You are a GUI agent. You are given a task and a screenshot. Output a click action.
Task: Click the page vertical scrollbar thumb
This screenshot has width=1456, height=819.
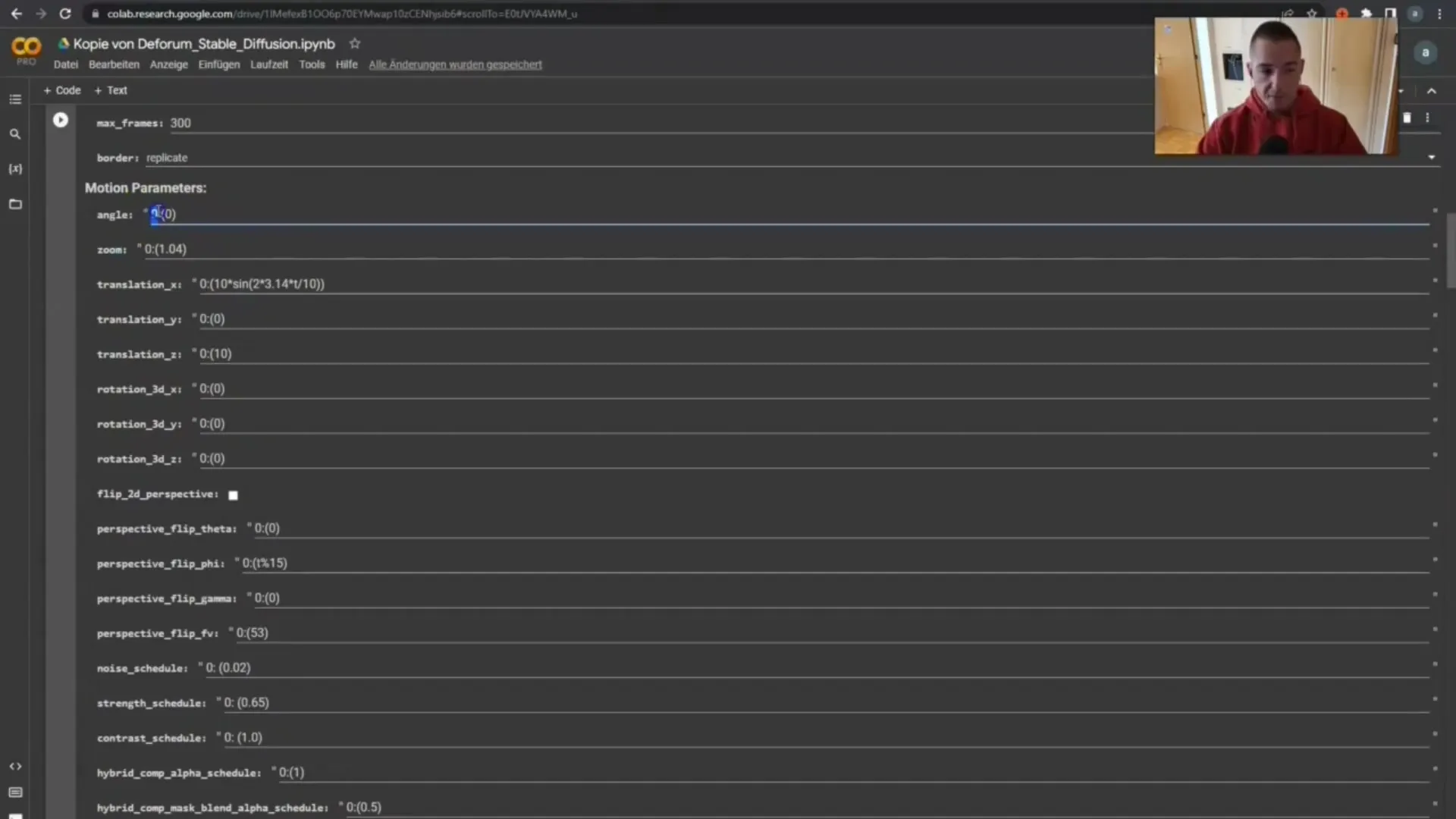click(1451, 250)
